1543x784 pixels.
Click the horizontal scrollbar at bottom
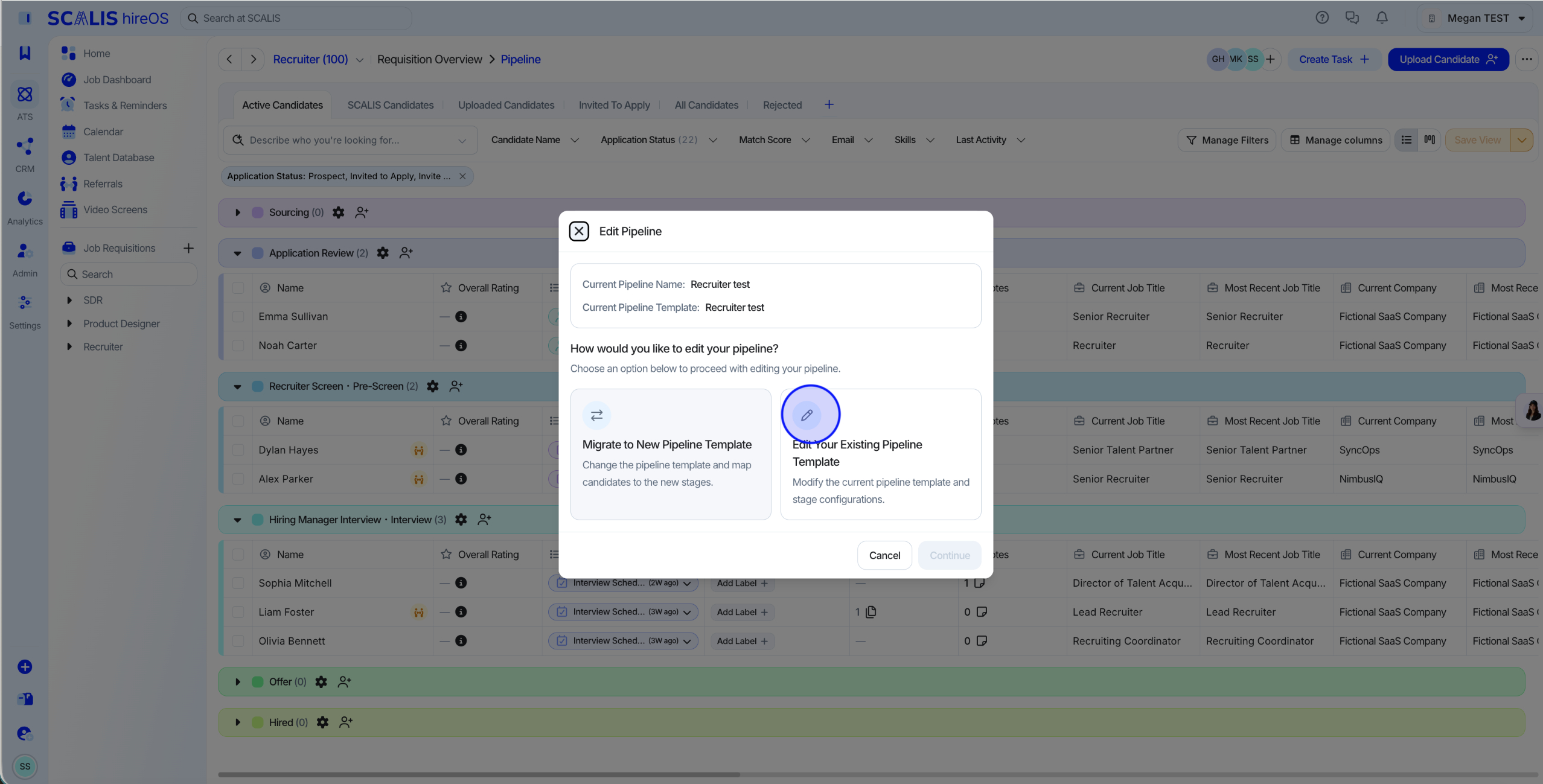coord(479,774)
